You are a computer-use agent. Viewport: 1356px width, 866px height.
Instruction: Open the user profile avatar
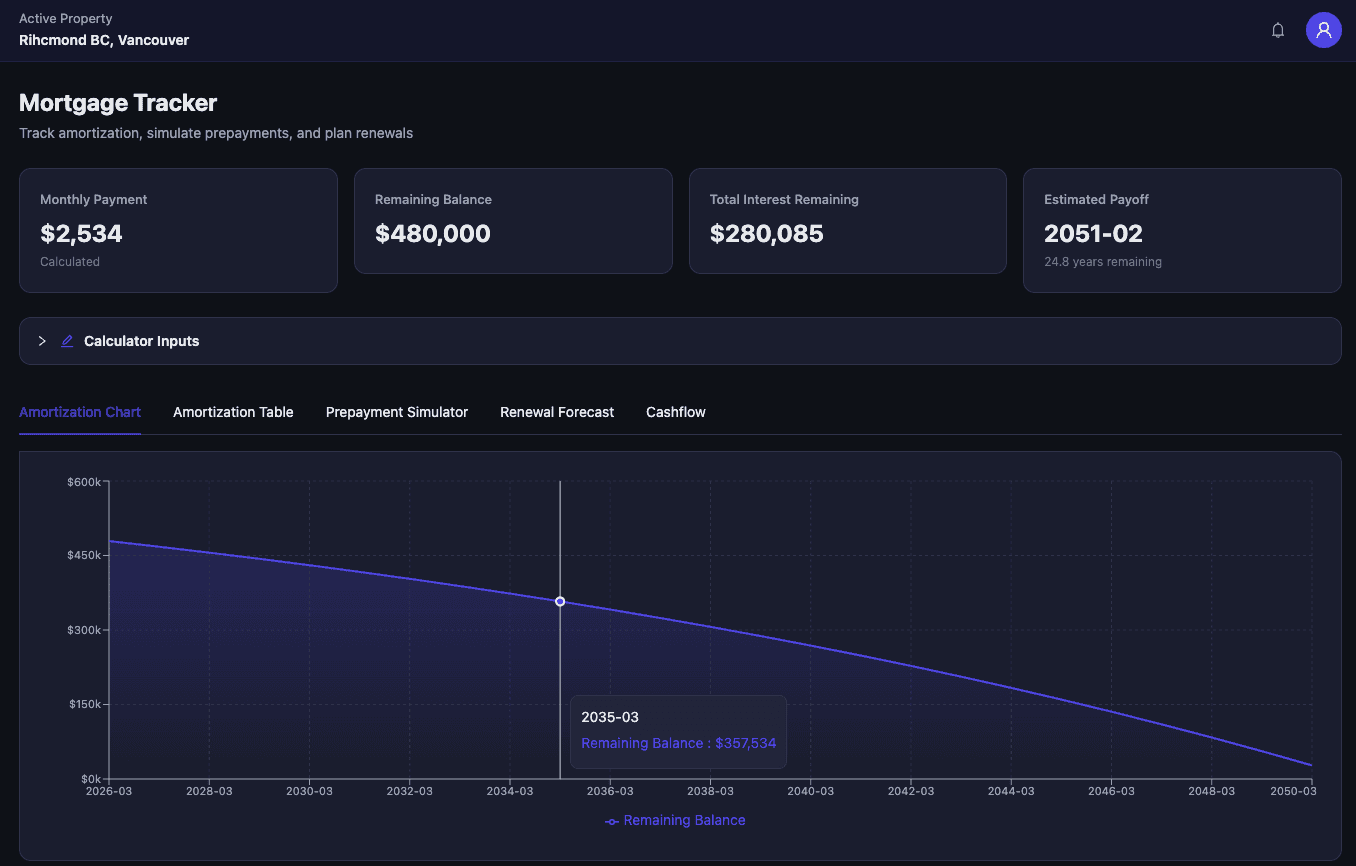tap(1323, 30)
